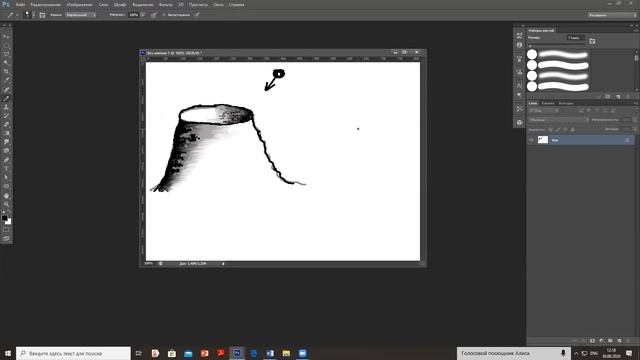Select the fourth brush preset
The height and width of the screenshot is (360, 640).
coord(558,86)
